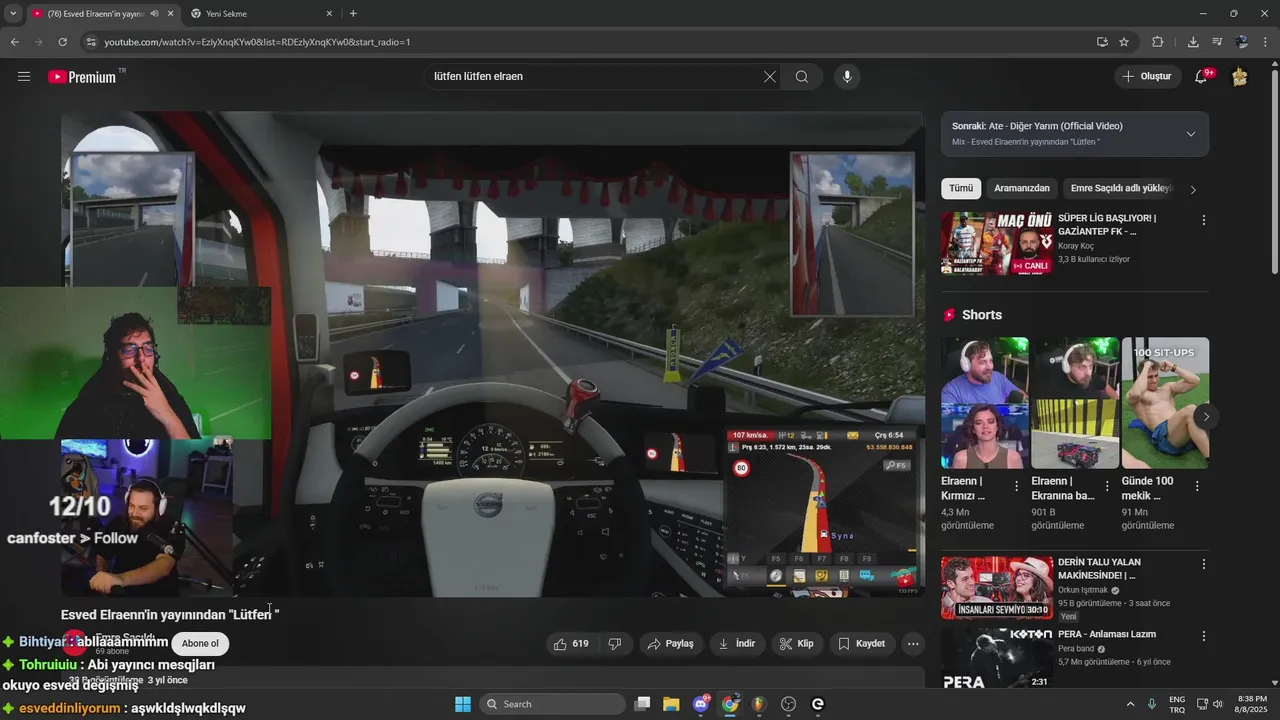Screen dimensions: 1280x720
Task: Open Derin Talu Yalan Makinesinde video
Action: pos(996,588)
